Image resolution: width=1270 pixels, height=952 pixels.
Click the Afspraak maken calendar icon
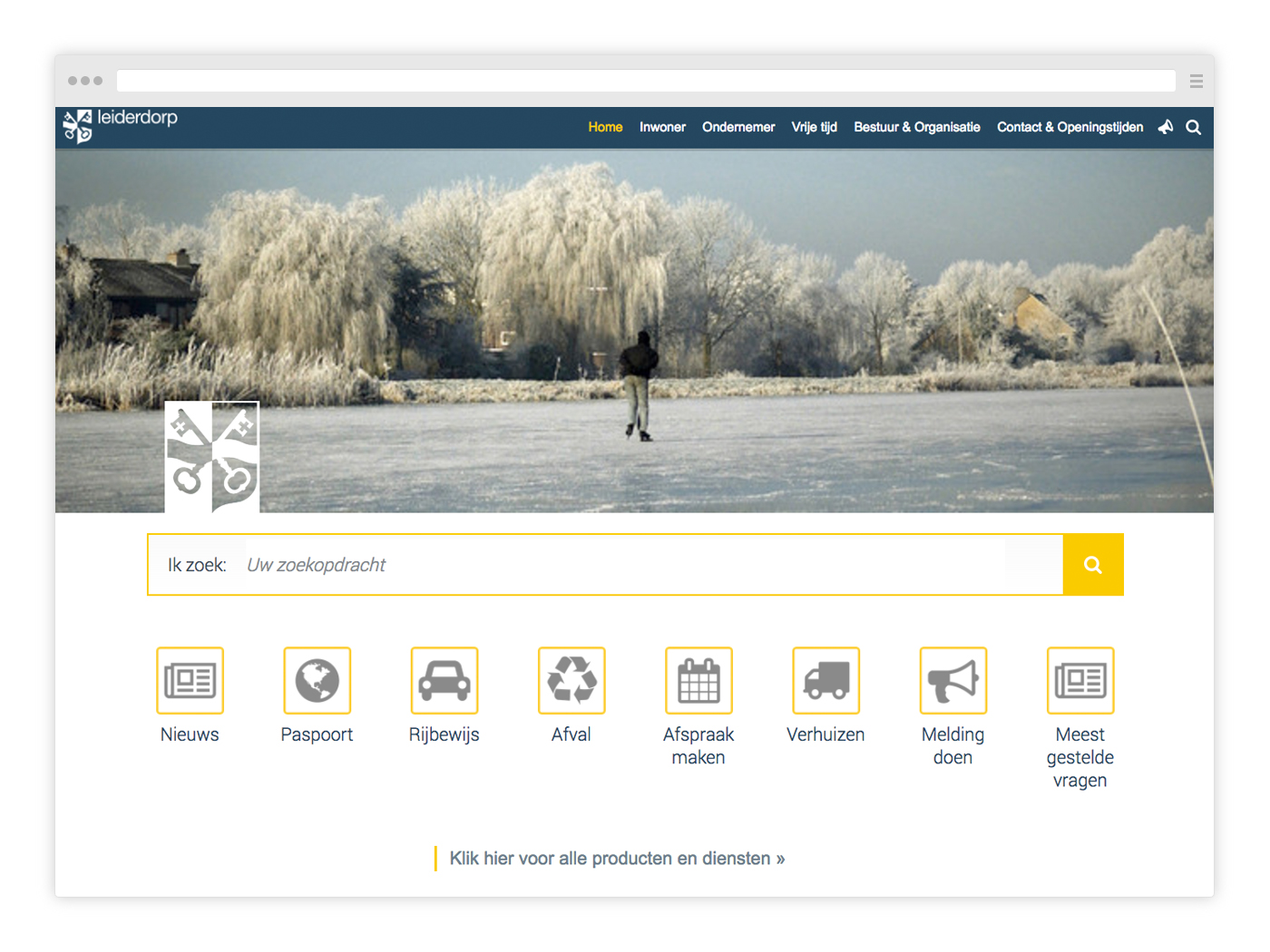pyautogui.click(x=698, y=680)
